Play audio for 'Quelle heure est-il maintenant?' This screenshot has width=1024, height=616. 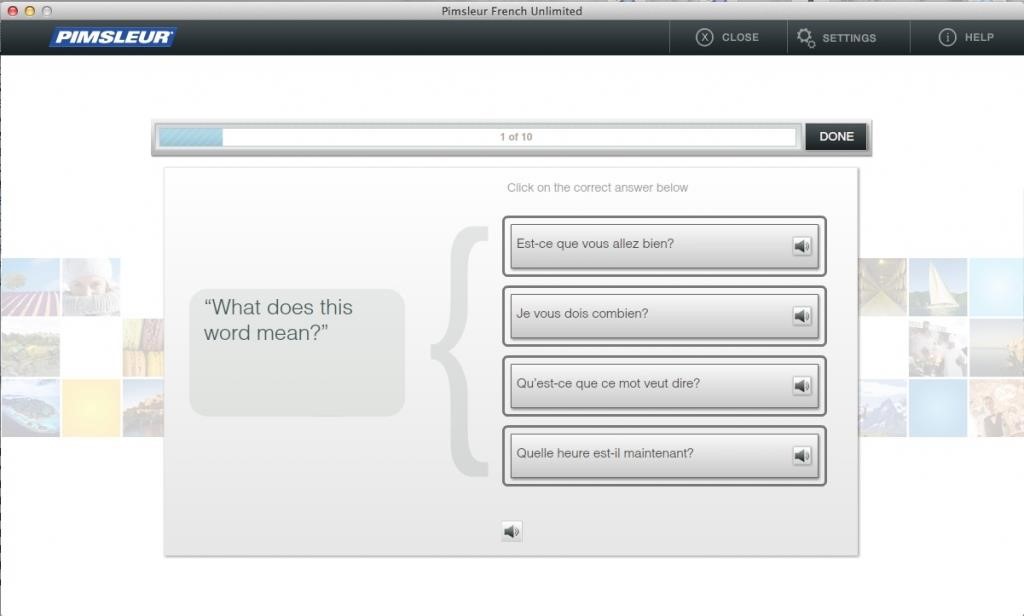[x=802, y=455]
